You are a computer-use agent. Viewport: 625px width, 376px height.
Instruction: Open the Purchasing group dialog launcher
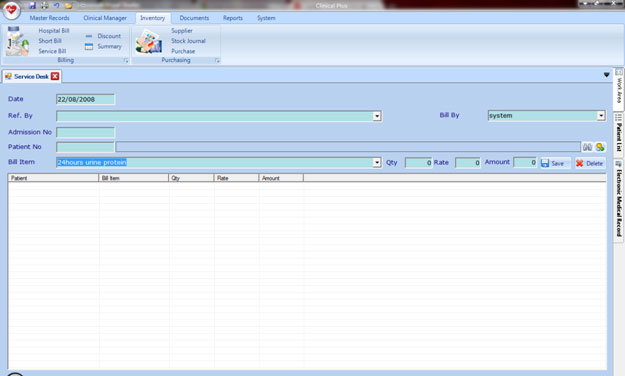coord(217,61)
